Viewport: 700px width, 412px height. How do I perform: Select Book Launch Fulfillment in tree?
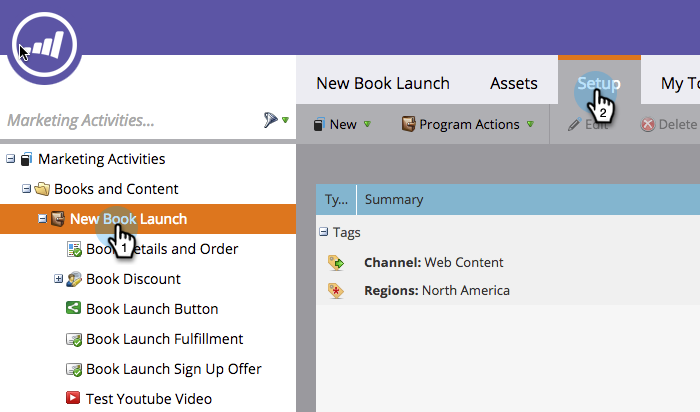point(164,339)
